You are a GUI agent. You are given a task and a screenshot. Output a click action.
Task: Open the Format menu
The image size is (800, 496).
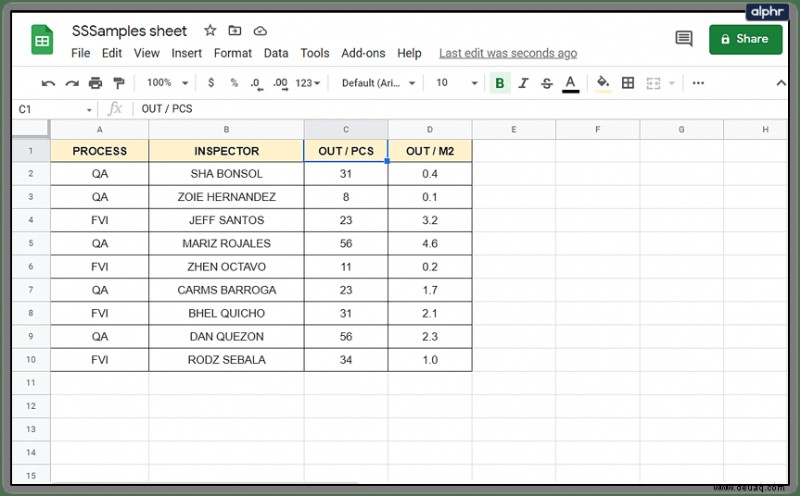pos(233,53)
